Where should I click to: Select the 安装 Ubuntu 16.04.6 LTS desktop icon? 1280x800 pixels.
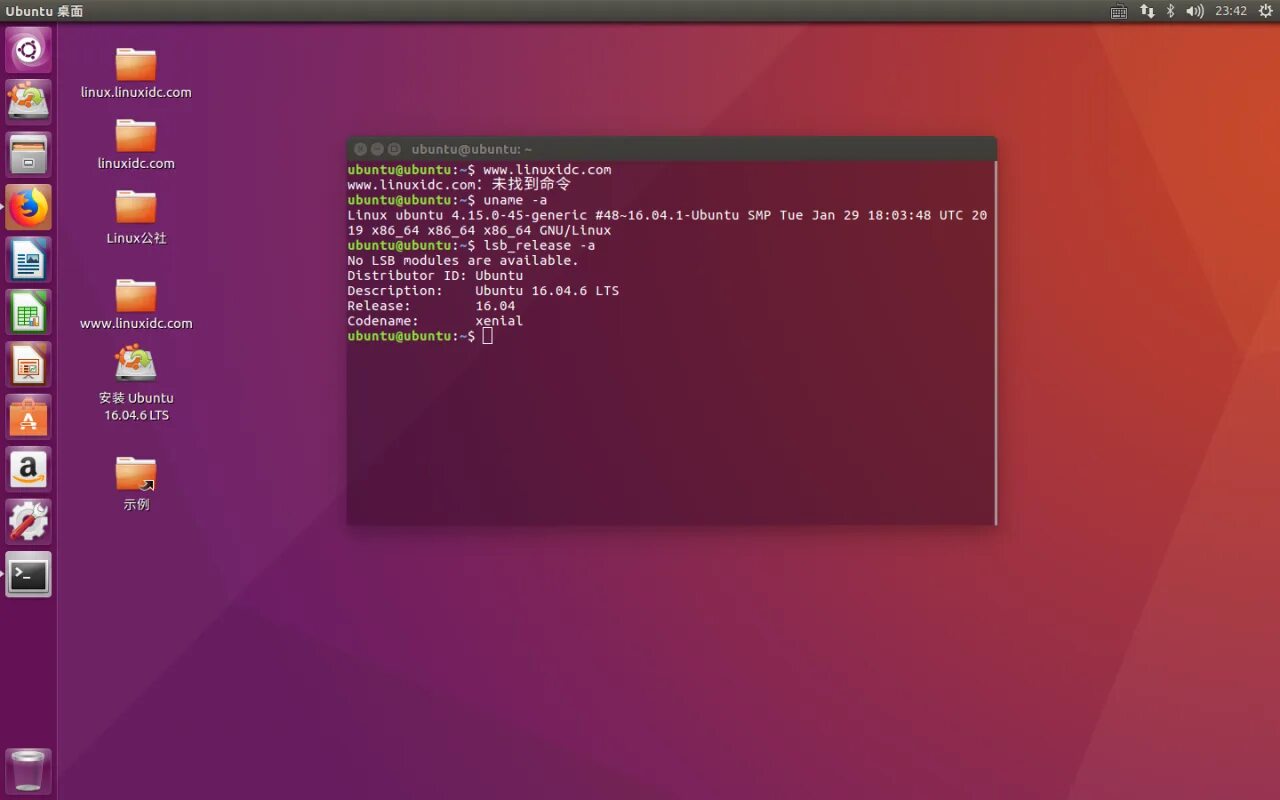point(136,383)
